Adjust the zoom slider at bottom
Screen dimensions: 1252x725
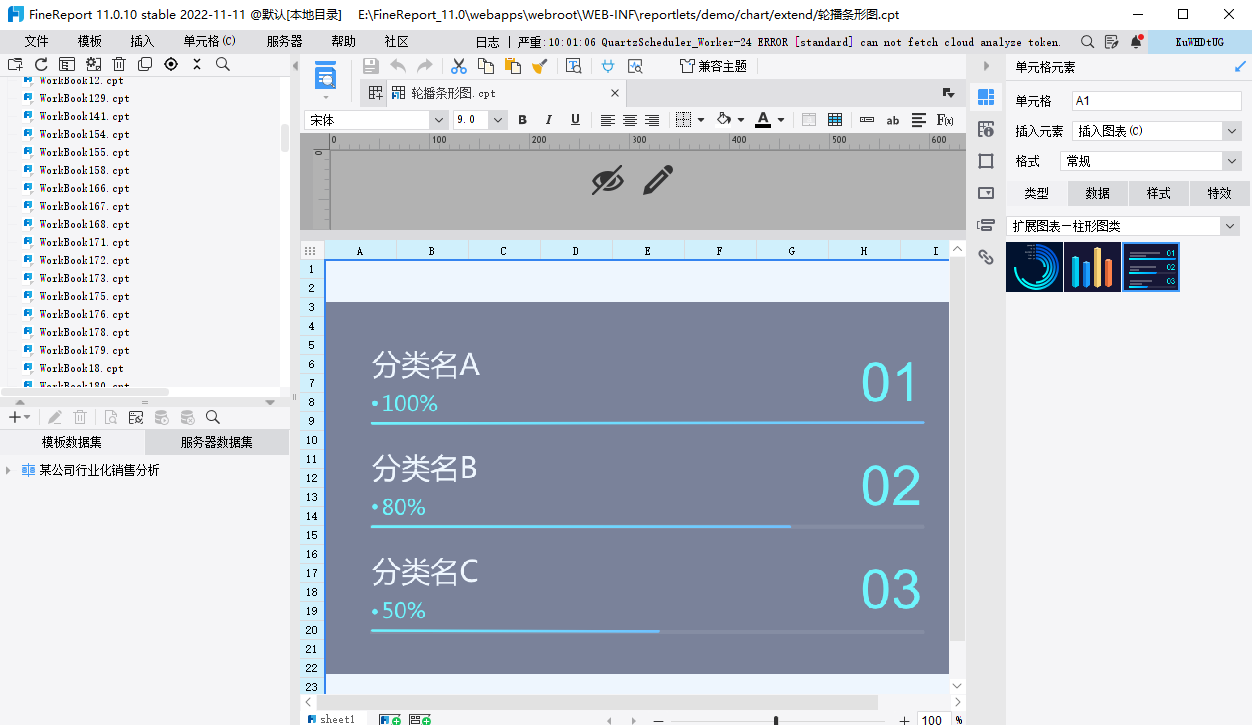pos(776,720)
